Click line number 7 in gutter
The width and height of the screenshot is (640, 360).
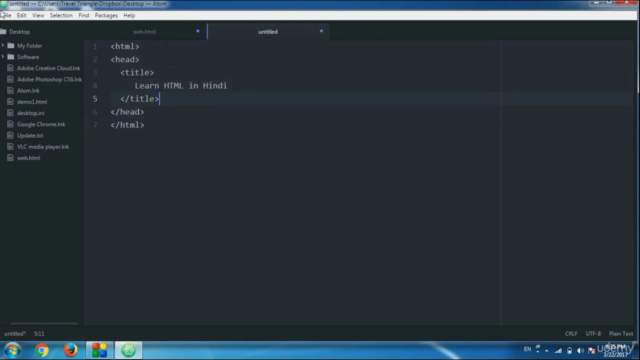[x=95, y=125]
